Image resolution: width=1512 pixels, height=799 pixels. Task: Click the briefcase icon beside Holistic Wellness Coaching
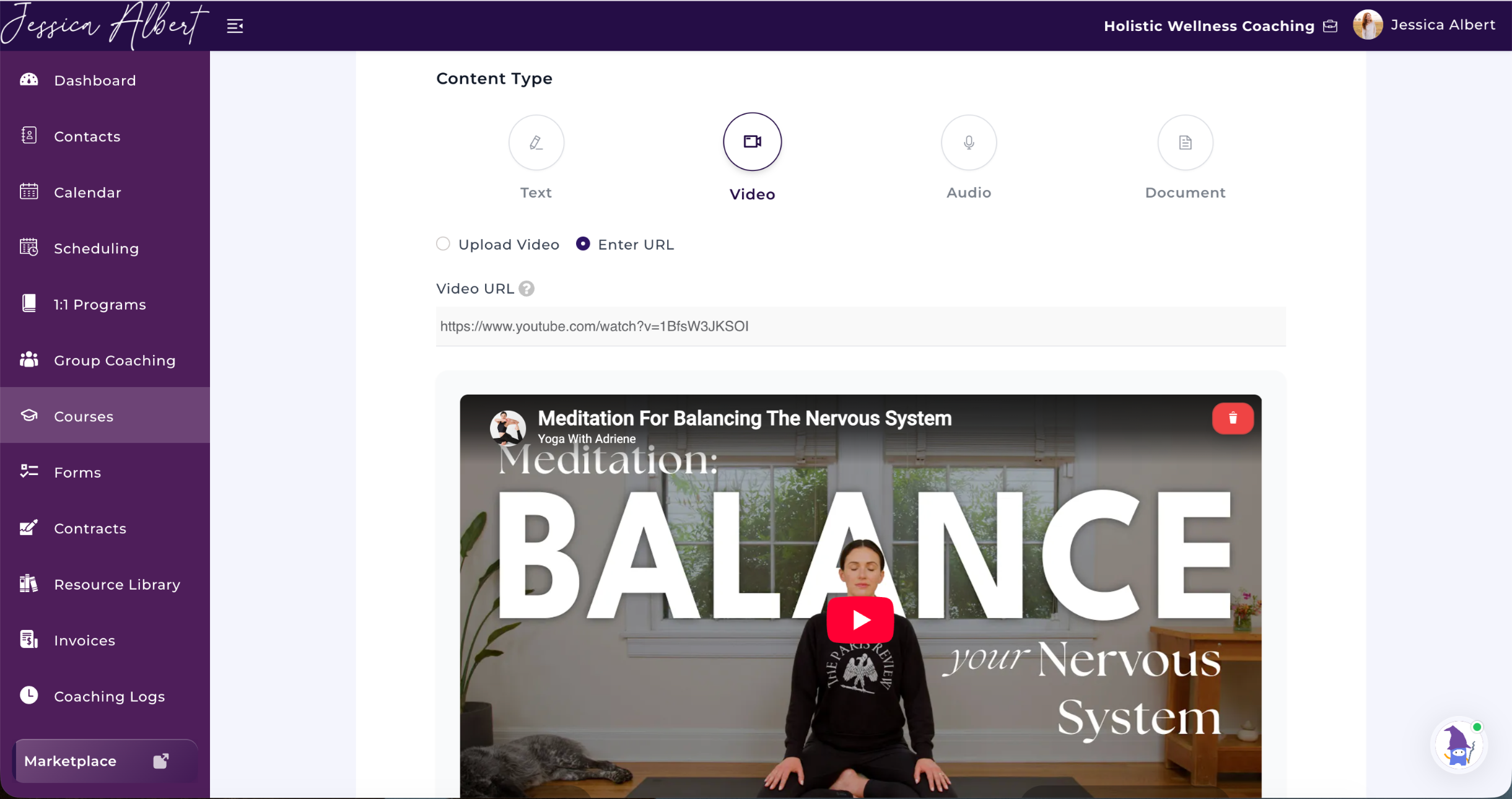1331,26
